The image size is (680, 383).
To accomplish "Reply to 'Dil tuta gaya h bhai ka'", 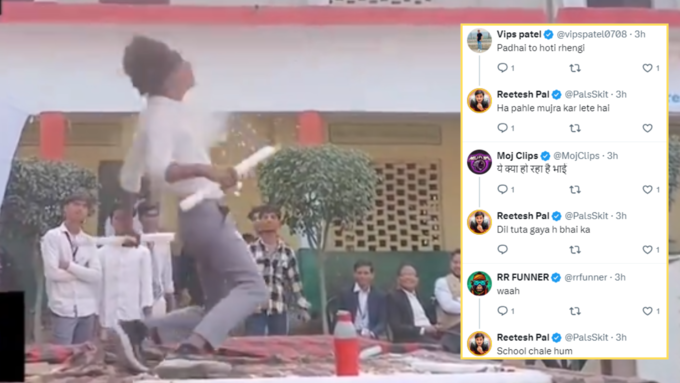I will tap(502, 249).
